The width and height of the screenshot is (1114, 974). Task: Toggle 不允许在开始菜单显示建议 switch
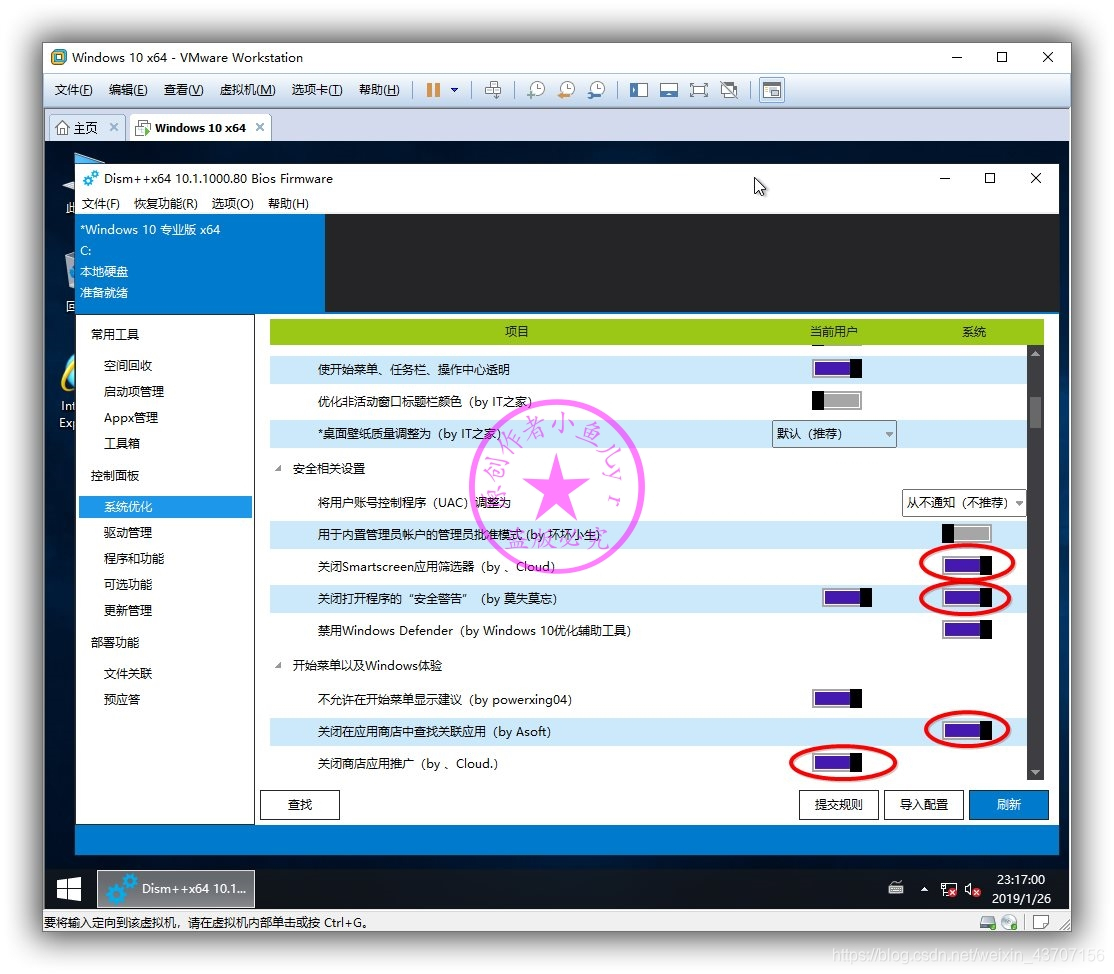[837, 698]
